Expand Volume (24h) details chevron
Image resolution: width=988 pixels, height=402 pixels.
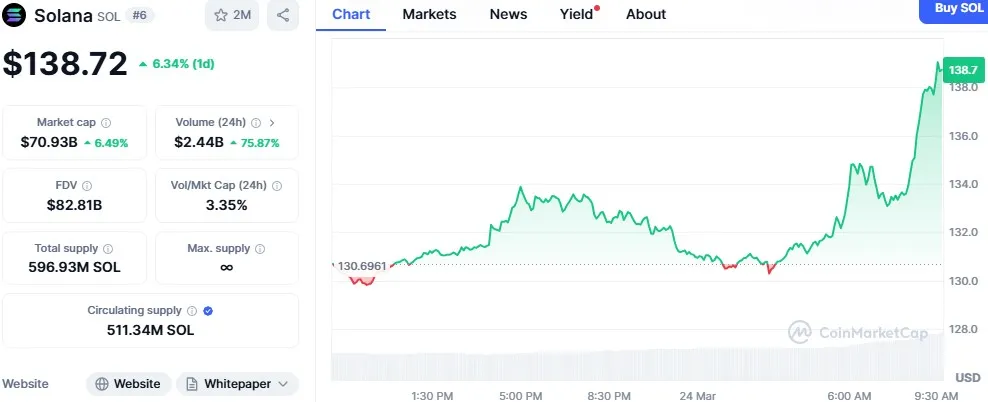[273, 123]
